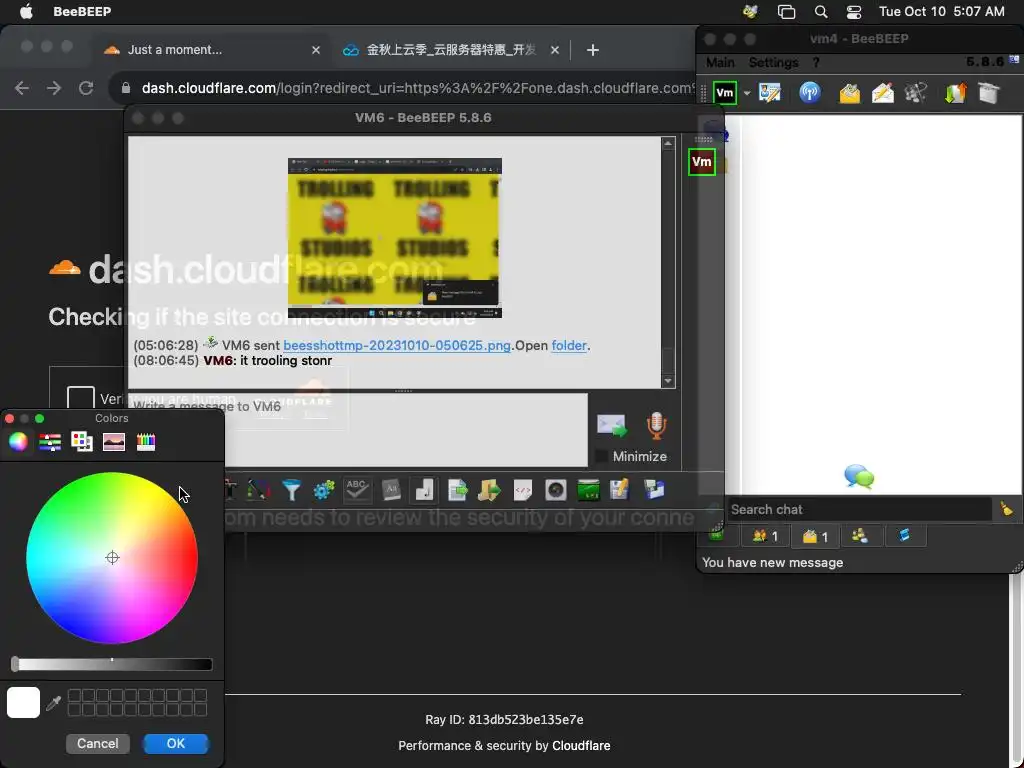Select pencils tab in Colors panel

[x=146, y=441]
